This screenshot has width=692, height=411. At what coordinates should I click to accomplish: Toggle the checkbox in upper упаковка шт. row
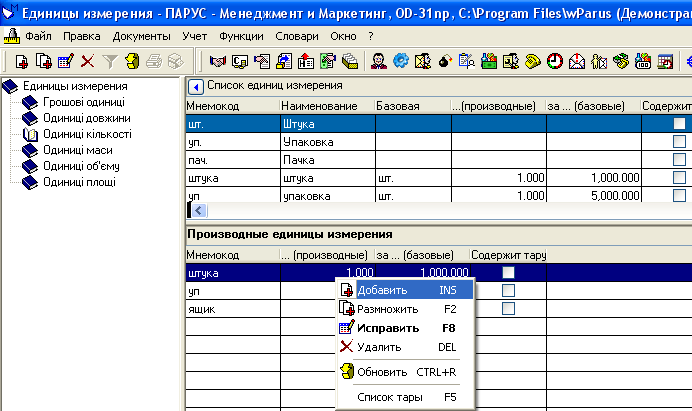(x=679, y=195)
